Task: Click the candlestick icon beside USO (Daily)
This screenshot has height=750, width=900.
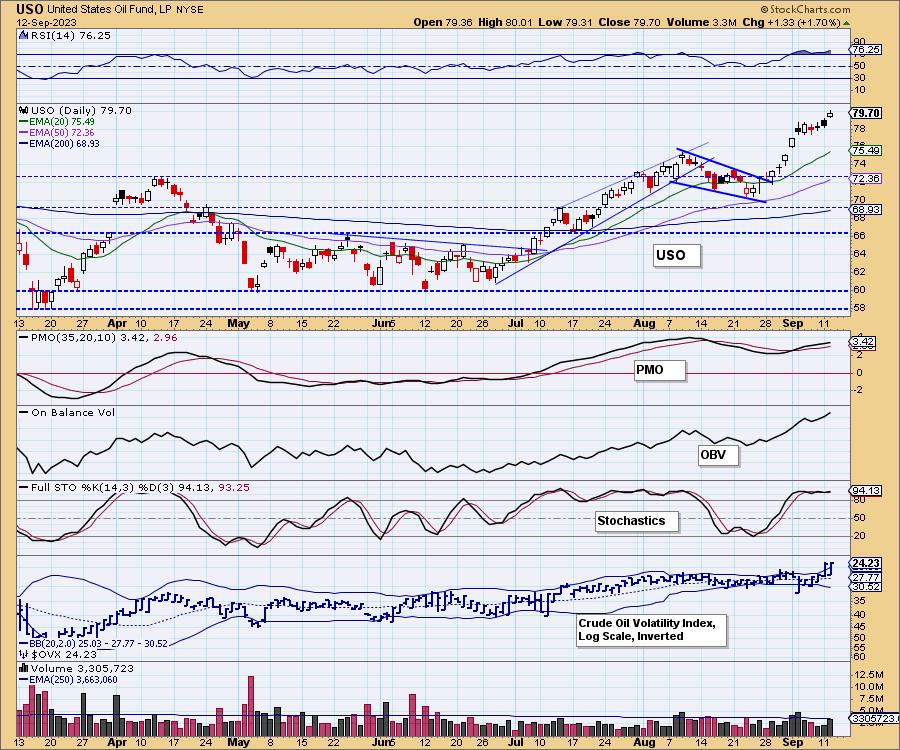Action: (x=24, y=110)
